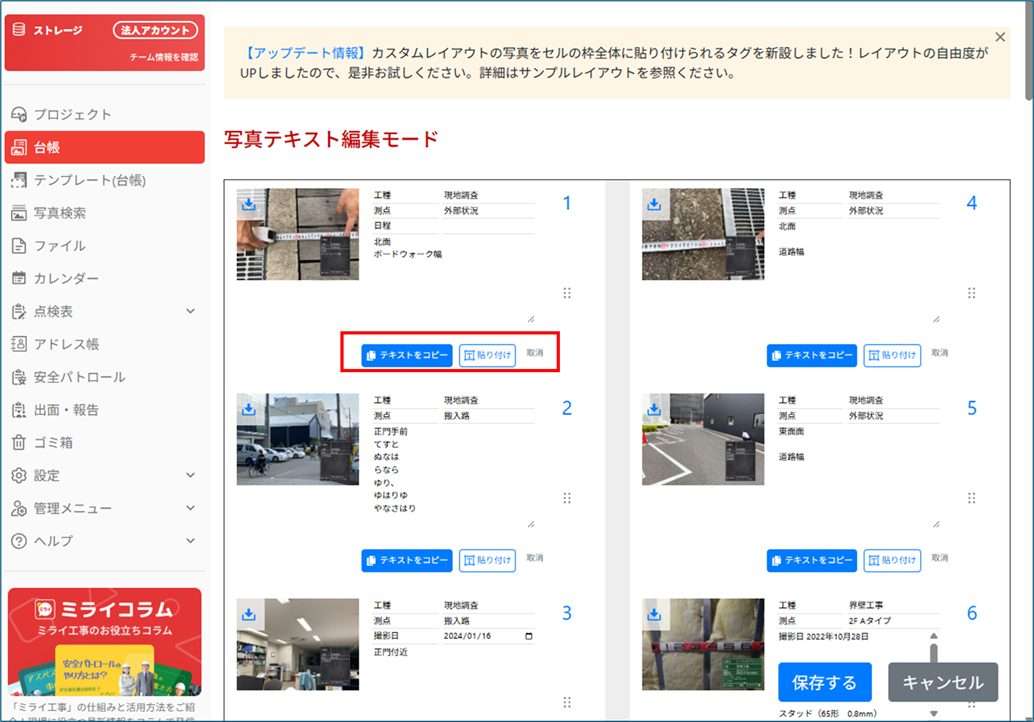Click the office interior photo thumbnail 3
This screenshot has width=1034, height=722.
[x=298, y=644]
